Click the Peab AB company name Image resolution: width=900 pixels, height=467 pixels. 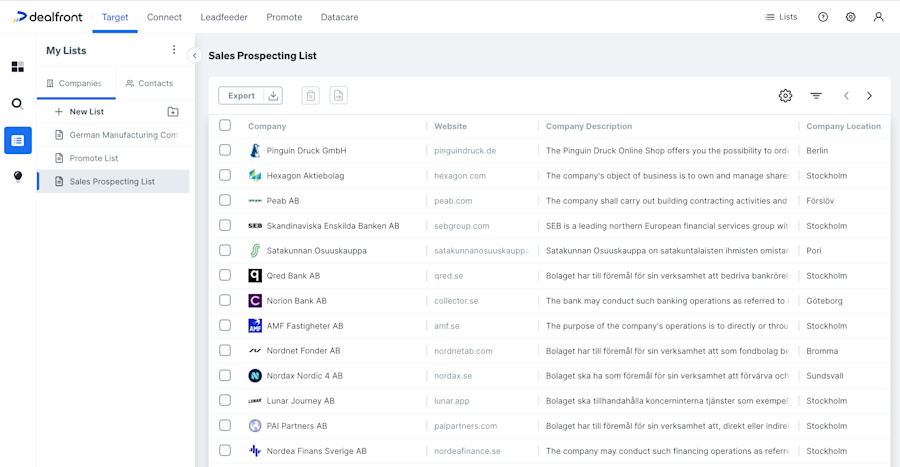pyautogui.click(x=283, y=201)
